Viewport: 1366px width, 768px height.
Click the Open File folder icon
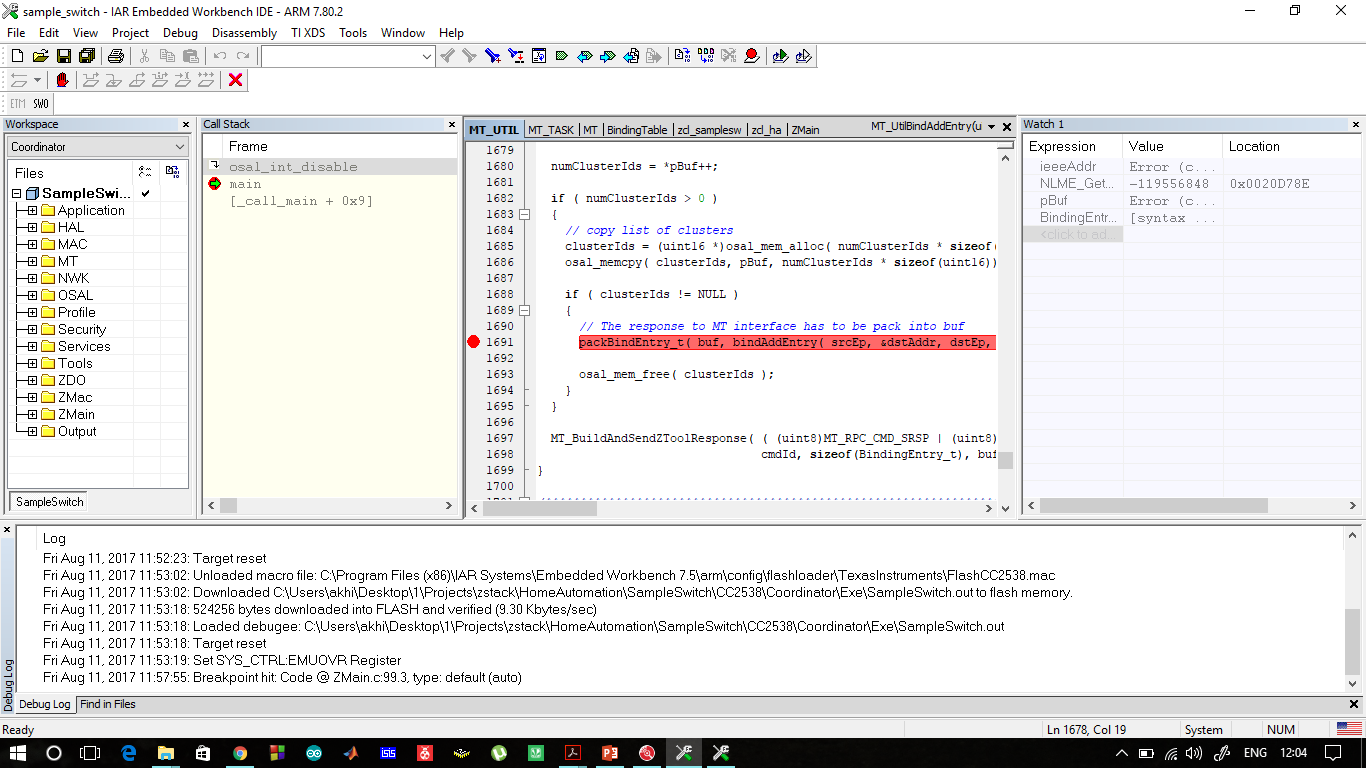coord(40,56)
